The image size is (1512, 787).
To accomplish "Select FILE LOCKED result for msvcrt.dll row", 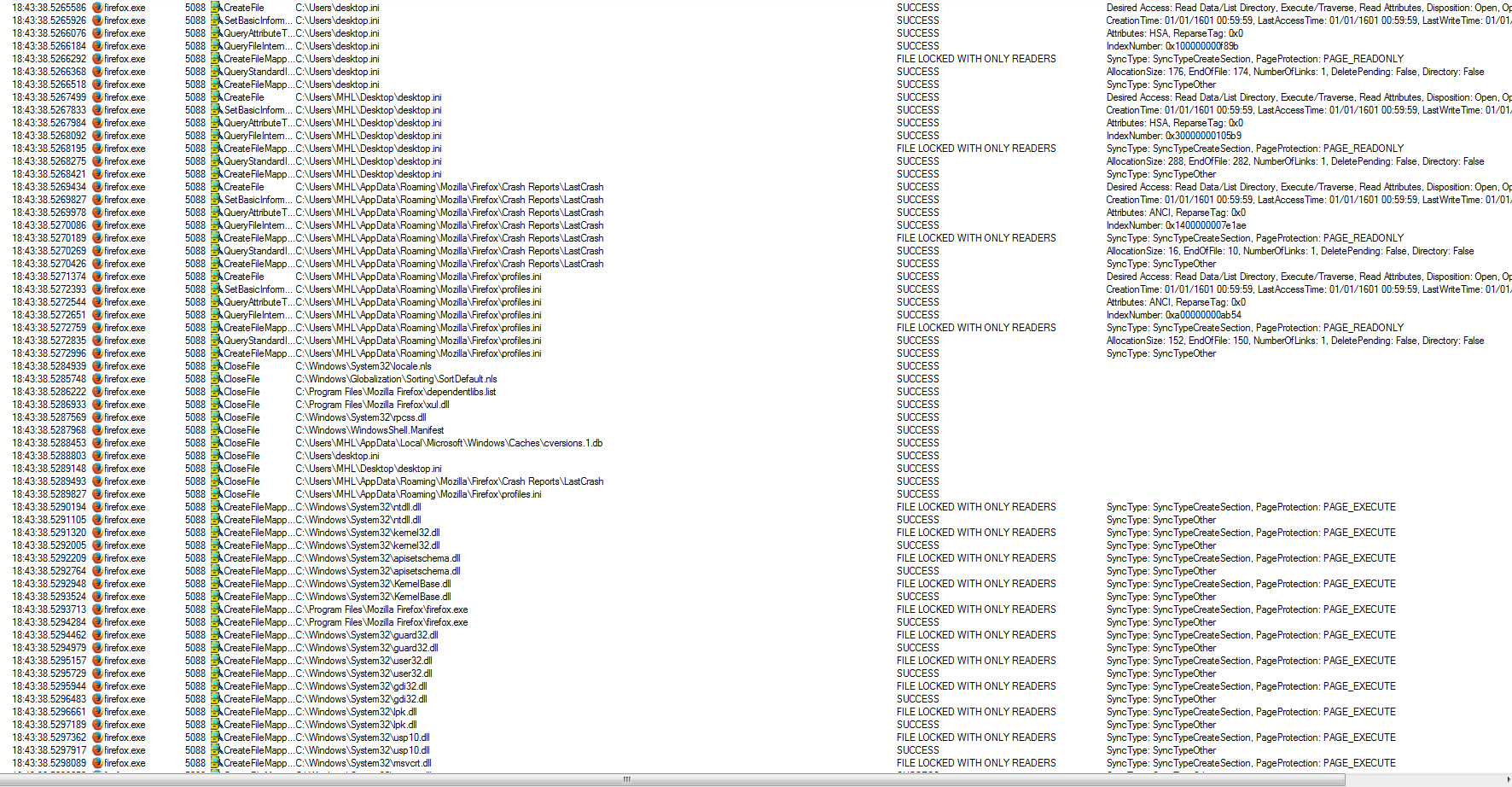I will [976, 763].
